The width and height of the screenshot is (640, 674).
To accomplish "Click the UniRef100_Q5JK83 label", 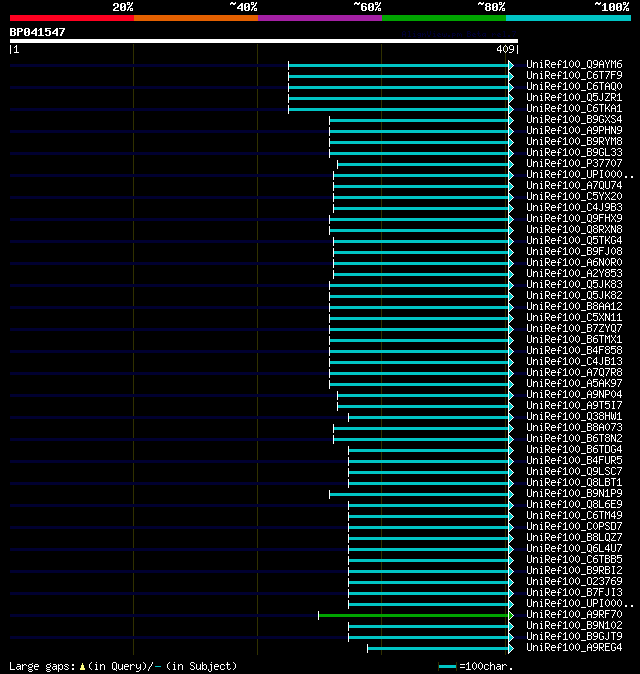I will click(x=574, y=285).
